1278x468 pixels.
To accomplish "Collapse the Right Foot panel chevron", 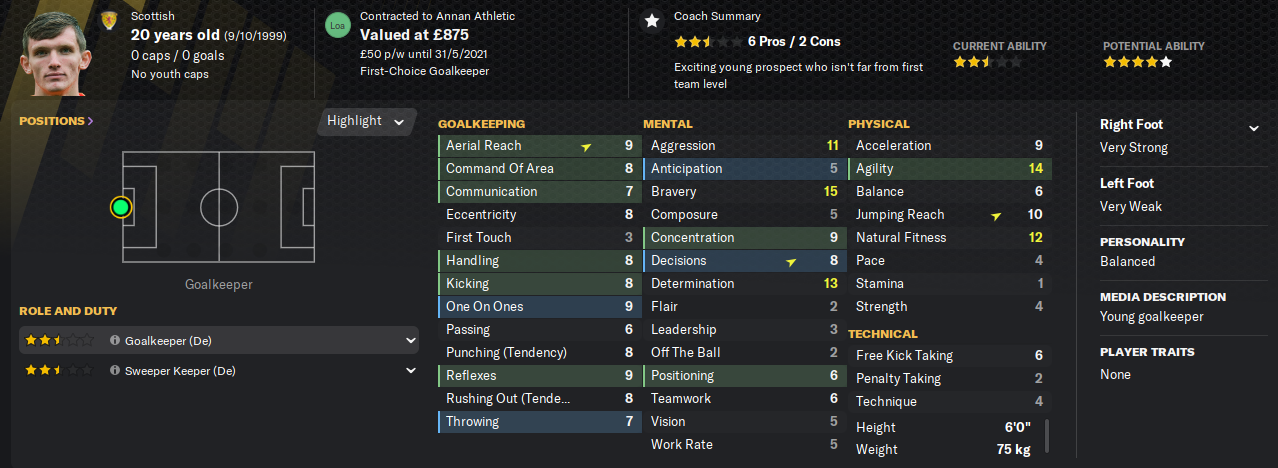I will coord(1253,128).
